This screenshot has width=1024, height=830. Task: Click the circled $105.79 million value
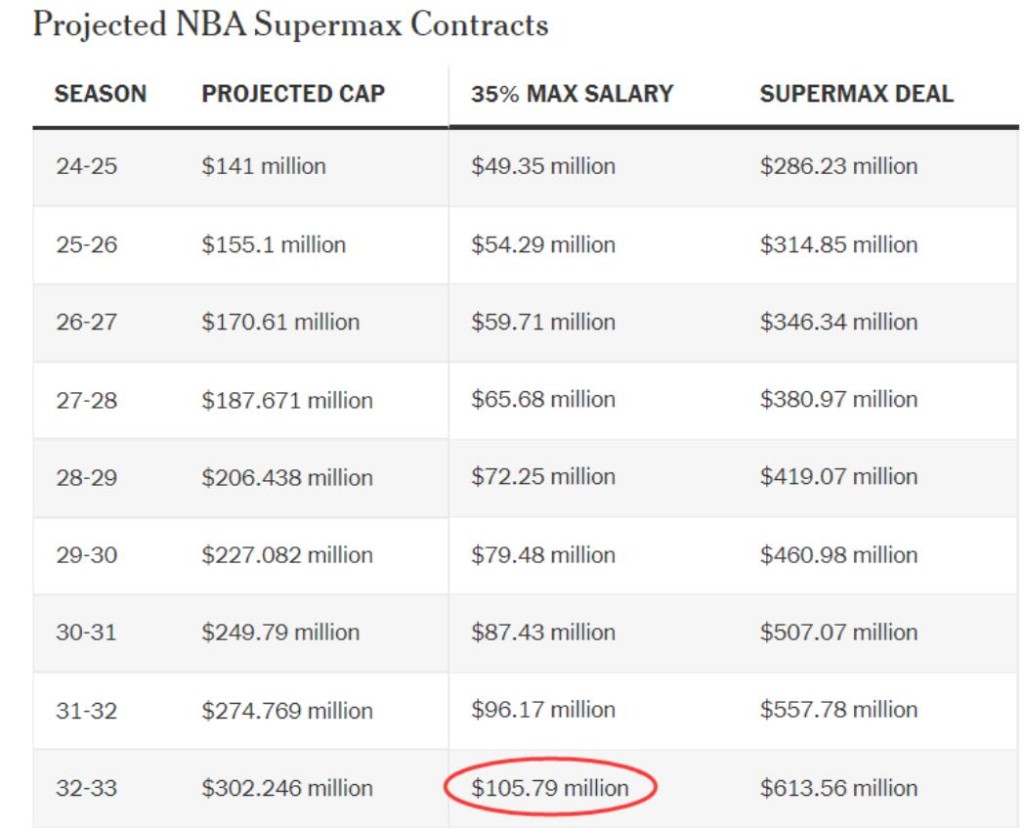pos(550,788)
